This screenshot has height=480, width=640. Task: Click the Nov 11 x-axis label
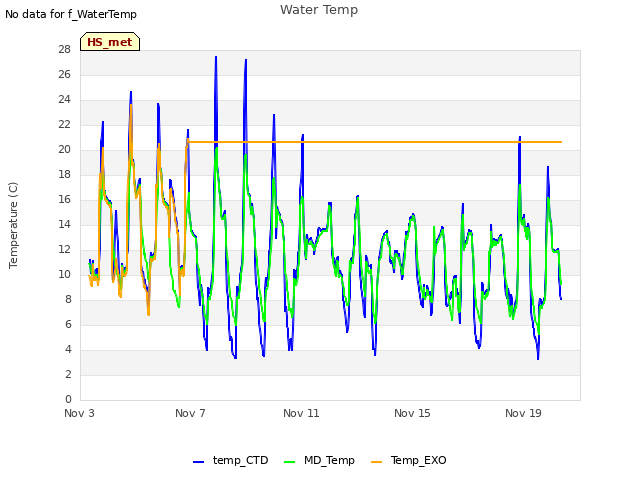pos(301,413)
